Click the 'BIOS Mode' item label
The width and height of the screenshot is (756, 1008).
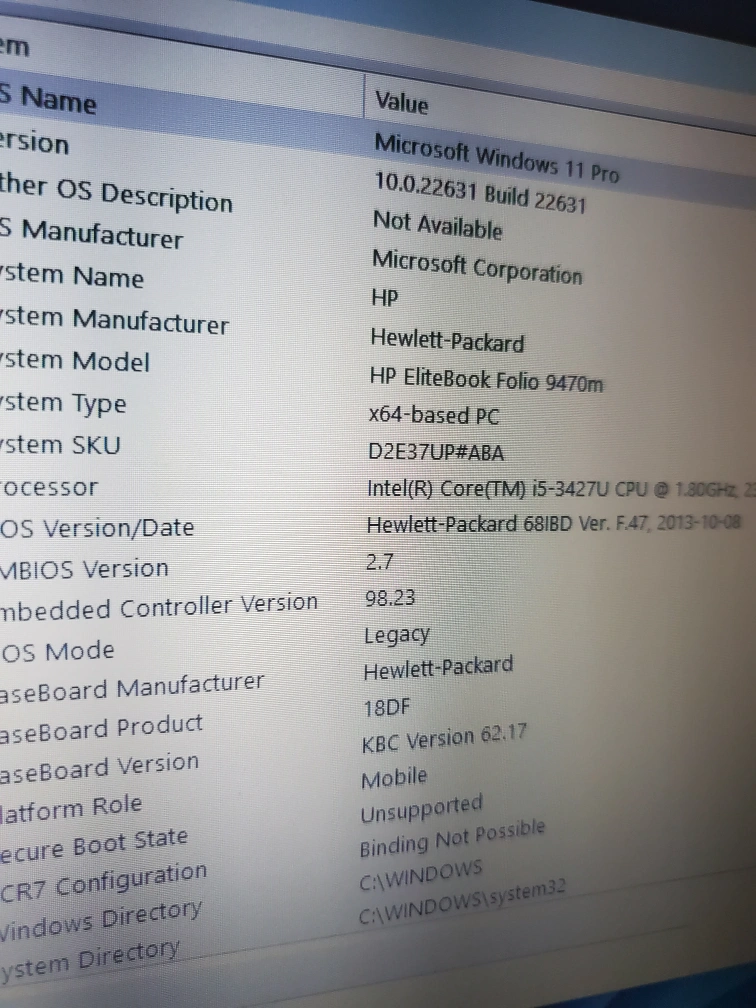pyautogui.click(x=57, y=652)
